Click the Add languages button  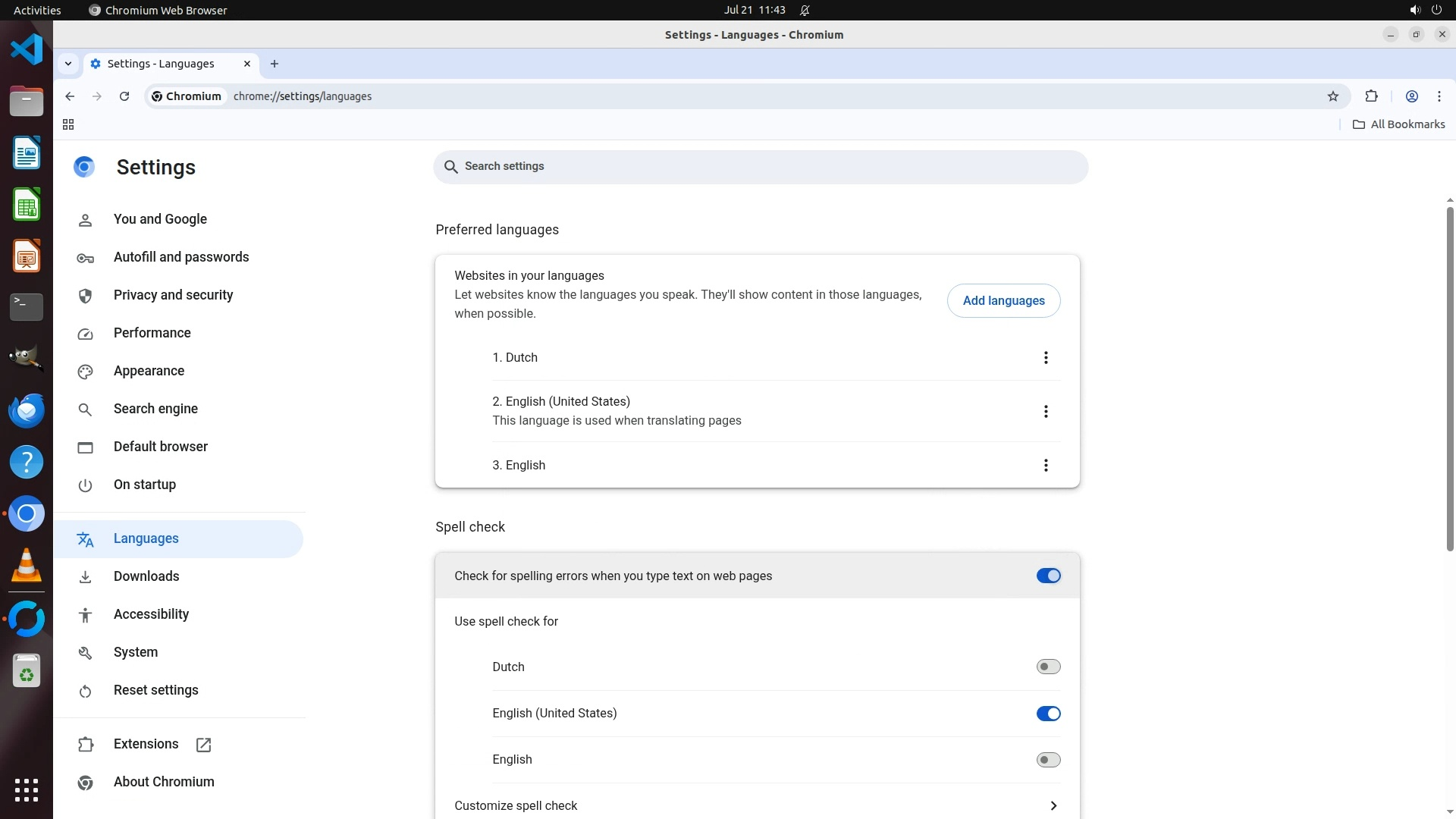click(x=1003, y=301)
